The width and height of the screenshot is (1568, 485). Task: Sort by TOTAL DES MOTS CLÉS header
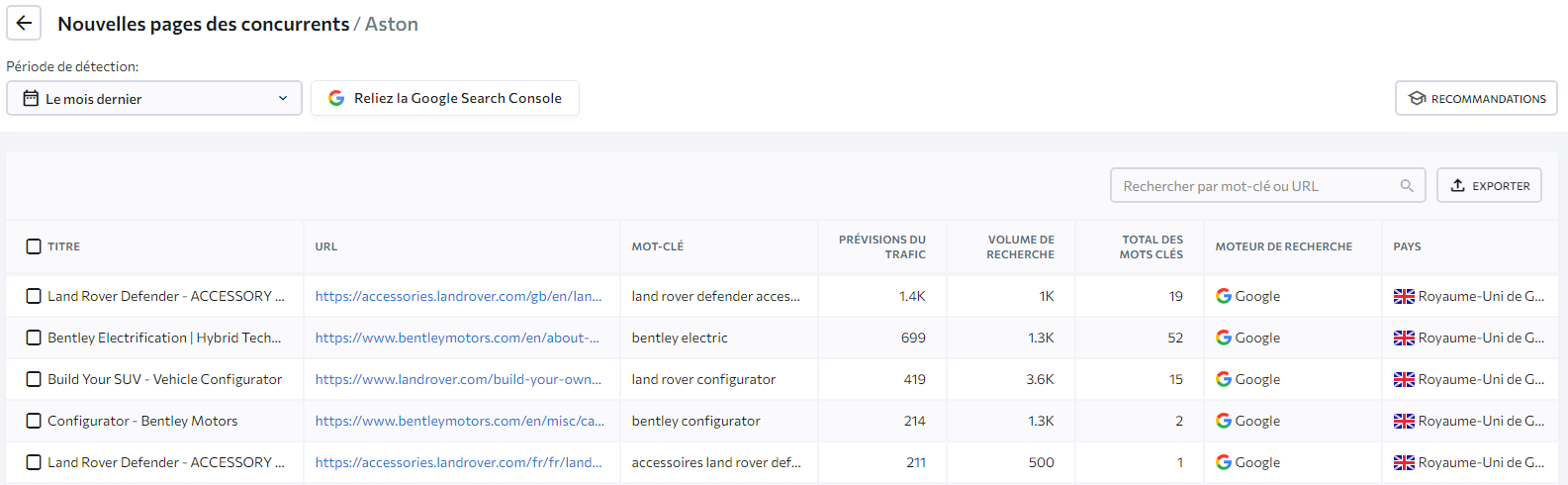[1152, 246]
